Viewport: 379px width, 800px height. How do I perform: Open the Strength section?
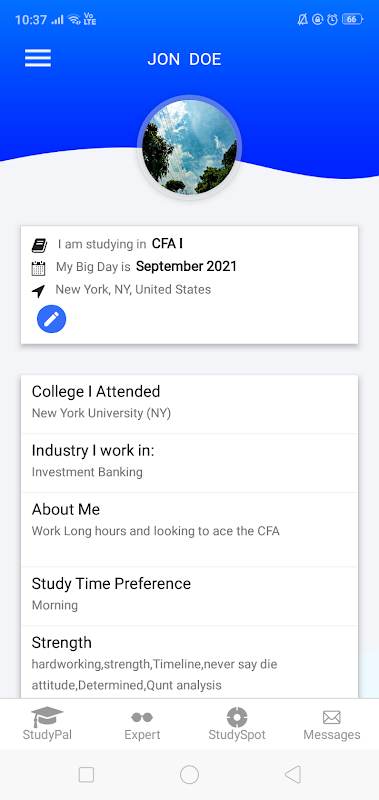(189, 662)
